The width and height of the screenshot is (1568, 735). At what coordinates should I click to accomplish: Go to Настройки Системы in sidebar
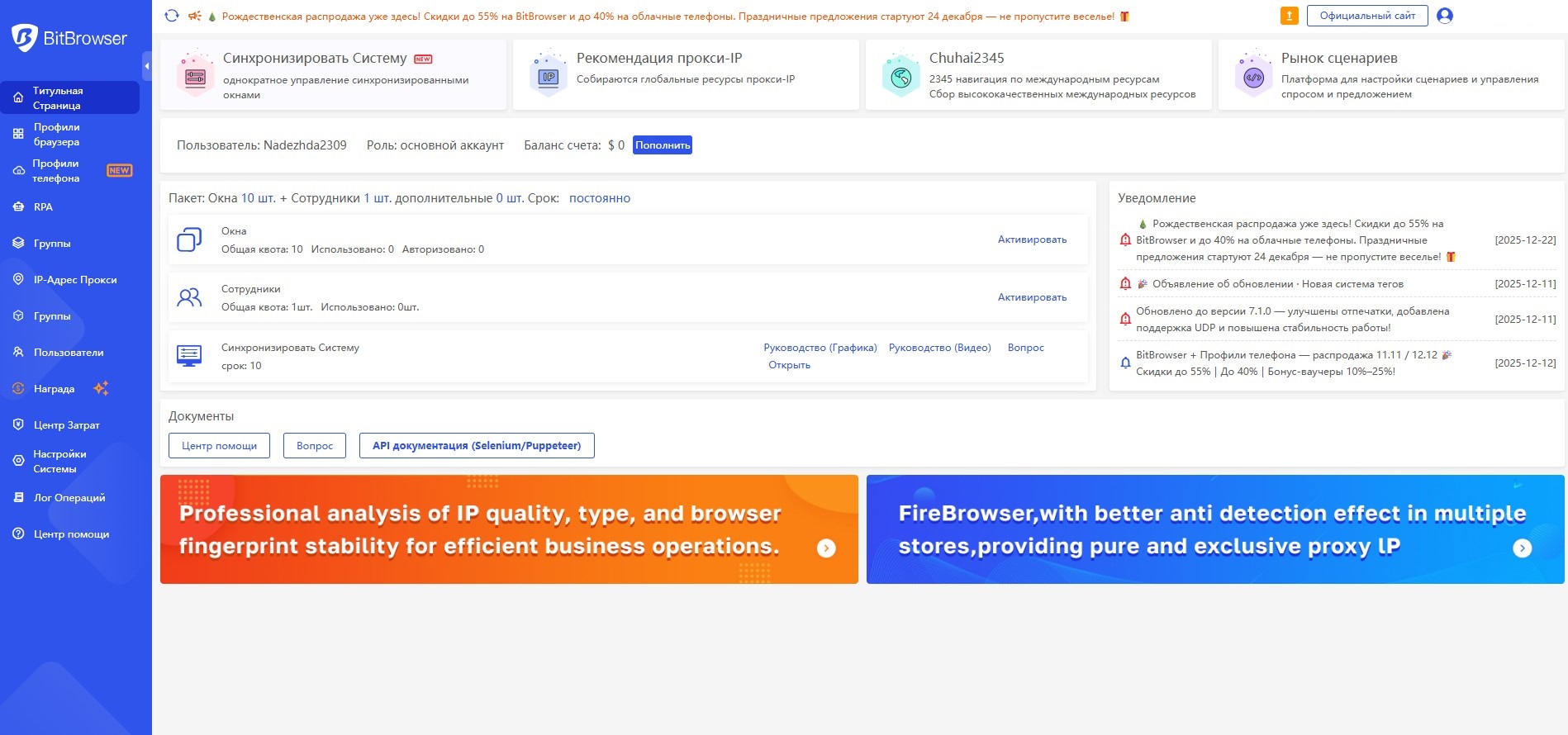pyautogui.click(x=59, y=462)
